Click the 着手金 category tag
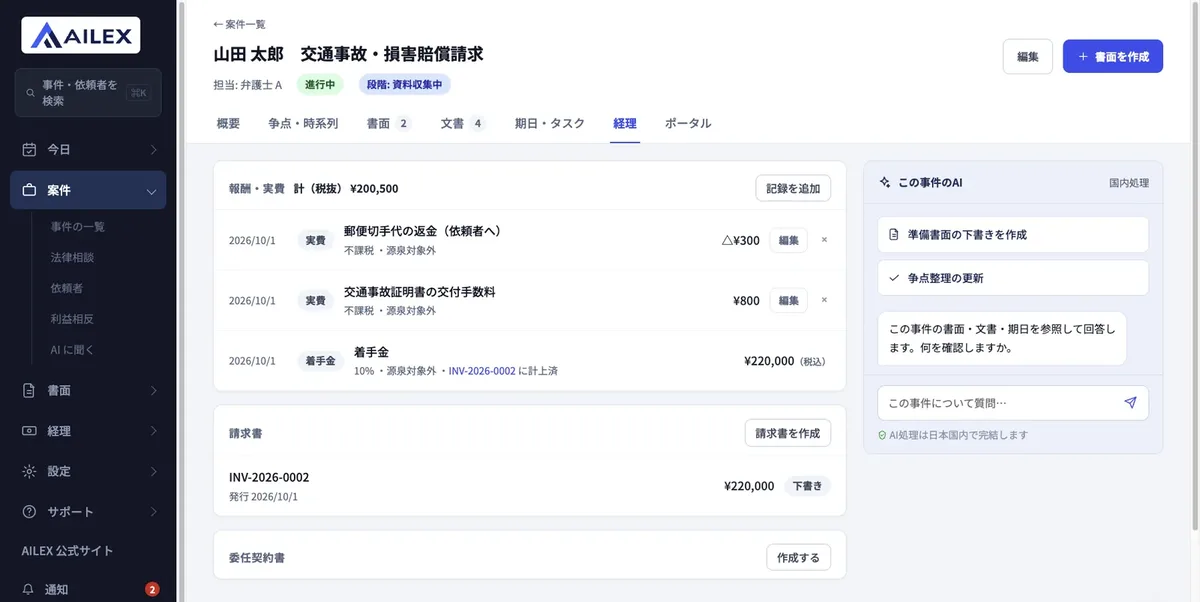 (318, 361)
